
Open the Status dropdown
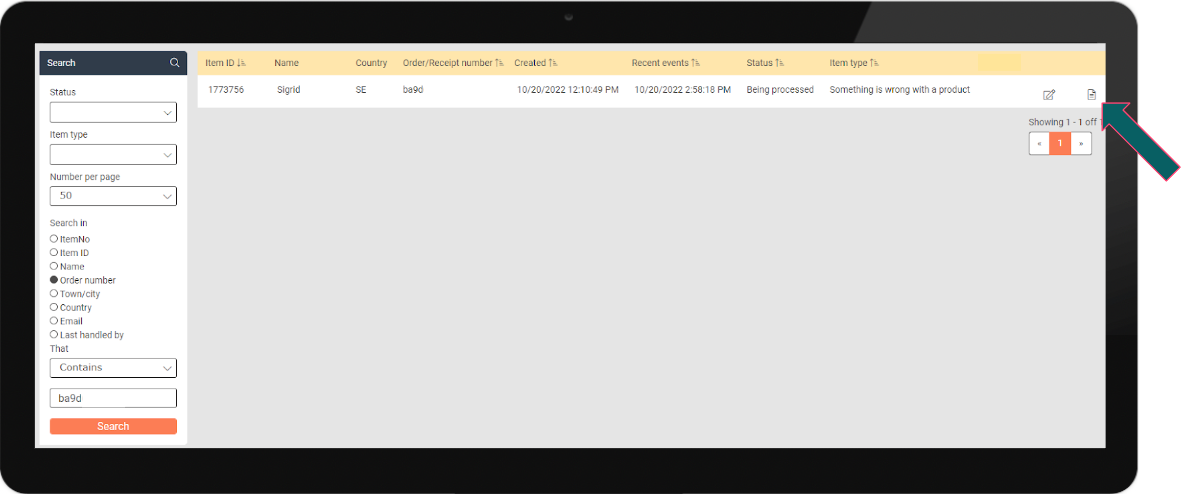(113, 113)
